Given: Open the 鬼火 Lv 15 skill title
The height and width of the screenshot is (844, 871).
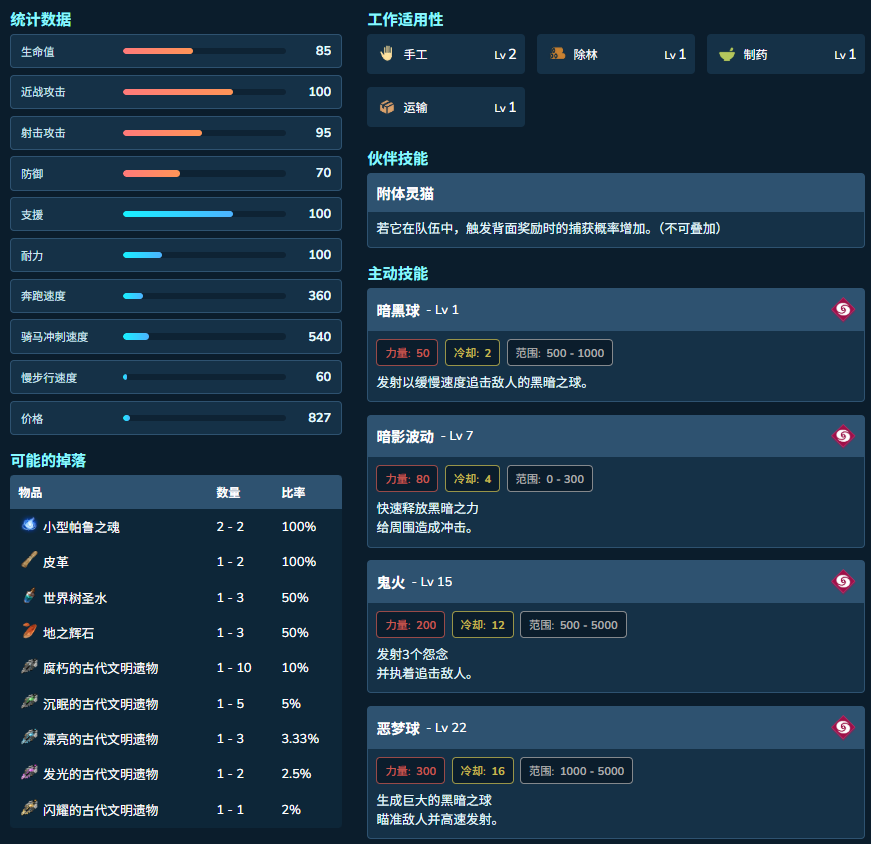Looking at the screenshot, I should coord(414,582).
